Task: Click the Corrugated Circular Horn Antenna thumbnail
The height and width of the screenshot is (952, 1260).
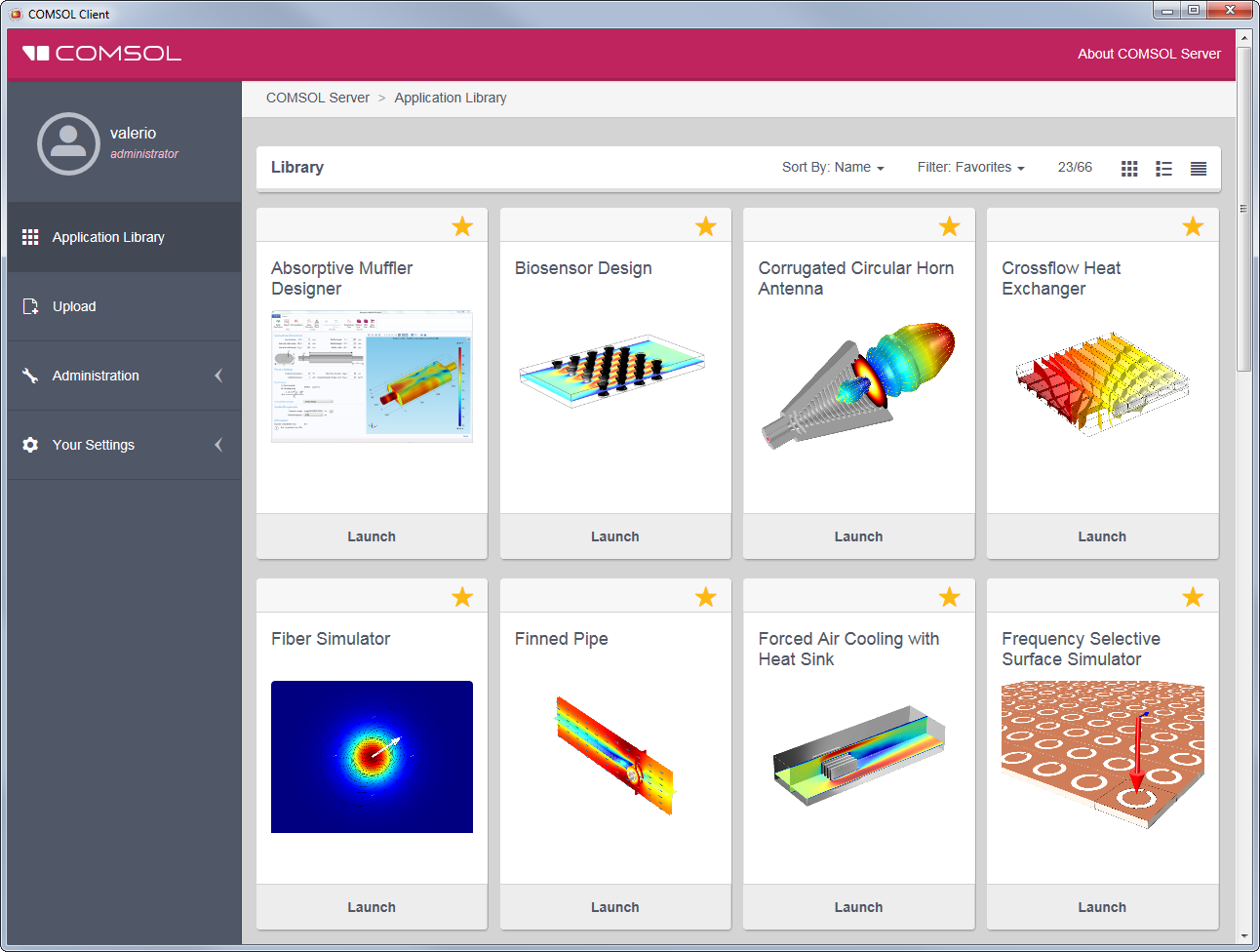Action: pyautogui.click(x=858, y=385)
